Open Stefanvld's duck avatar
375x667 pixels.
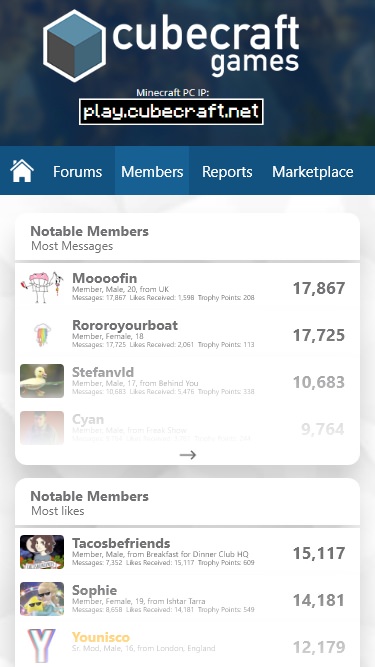42,381
